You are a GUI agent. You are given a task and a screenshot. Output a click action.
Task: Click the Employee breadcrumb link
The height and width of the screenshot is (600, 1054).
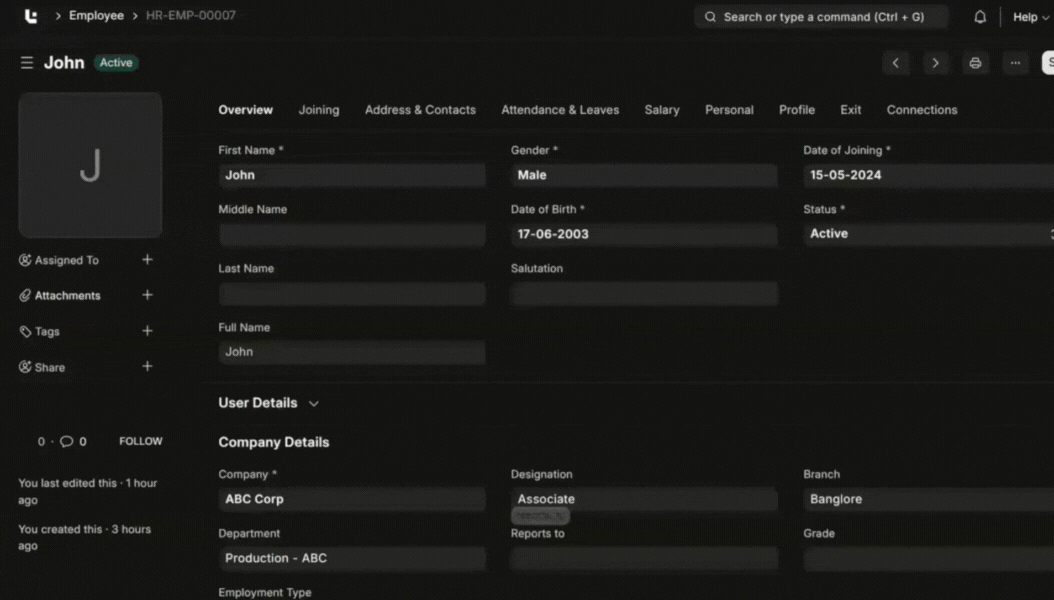[96, 15]
